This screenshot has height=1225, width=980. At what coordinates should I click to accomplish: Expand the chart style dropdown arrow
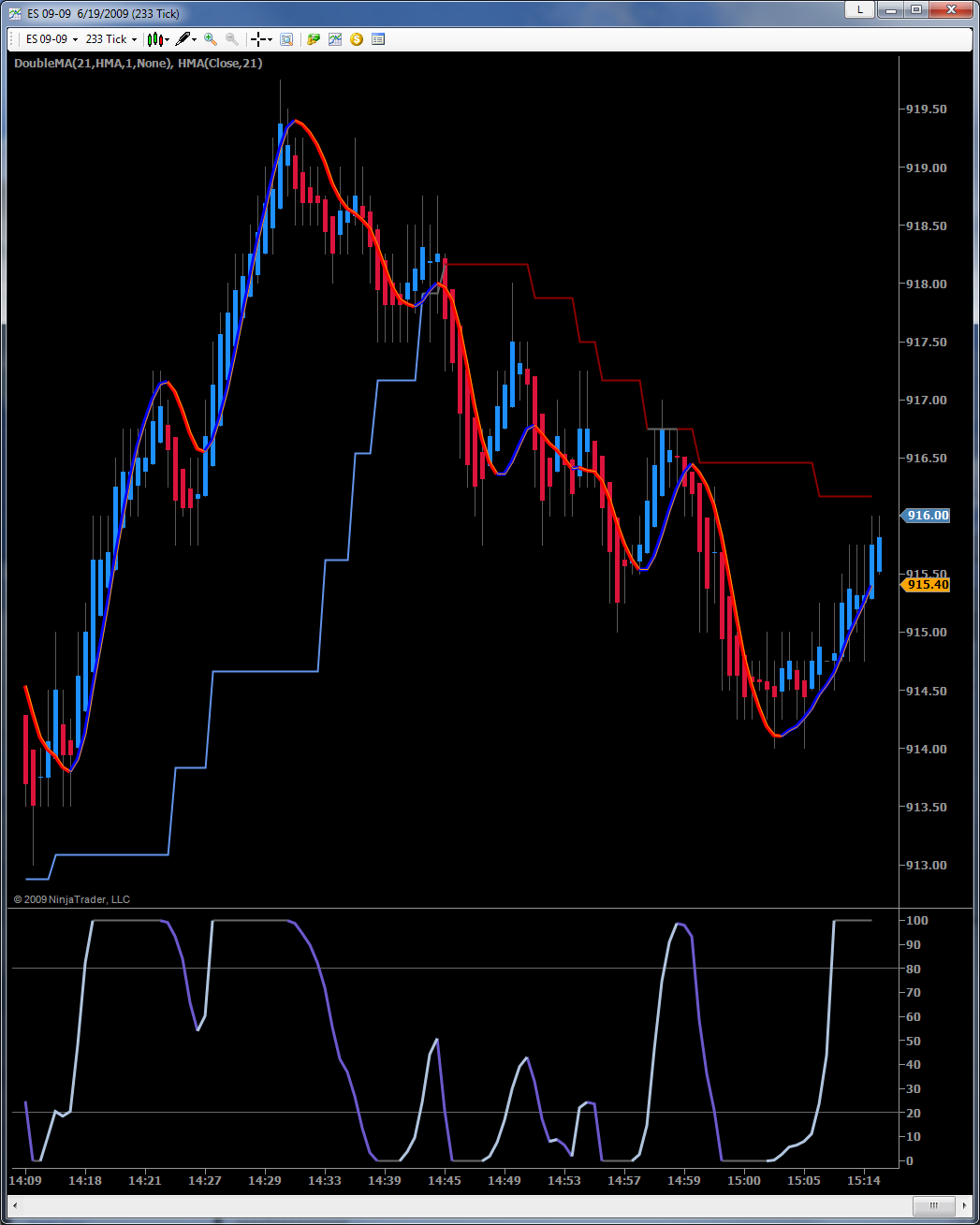pos(168,39)
